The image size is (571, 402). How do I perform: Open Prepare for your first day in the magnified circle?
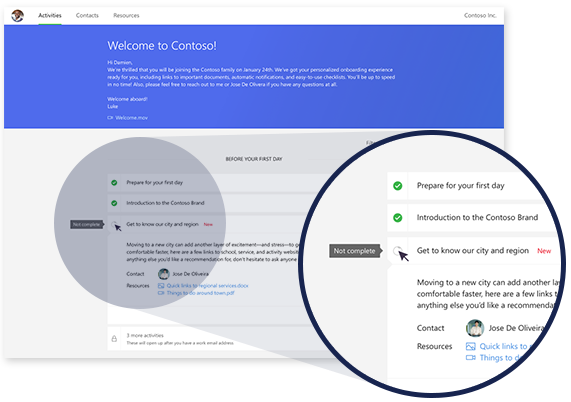tap(460, 186)
